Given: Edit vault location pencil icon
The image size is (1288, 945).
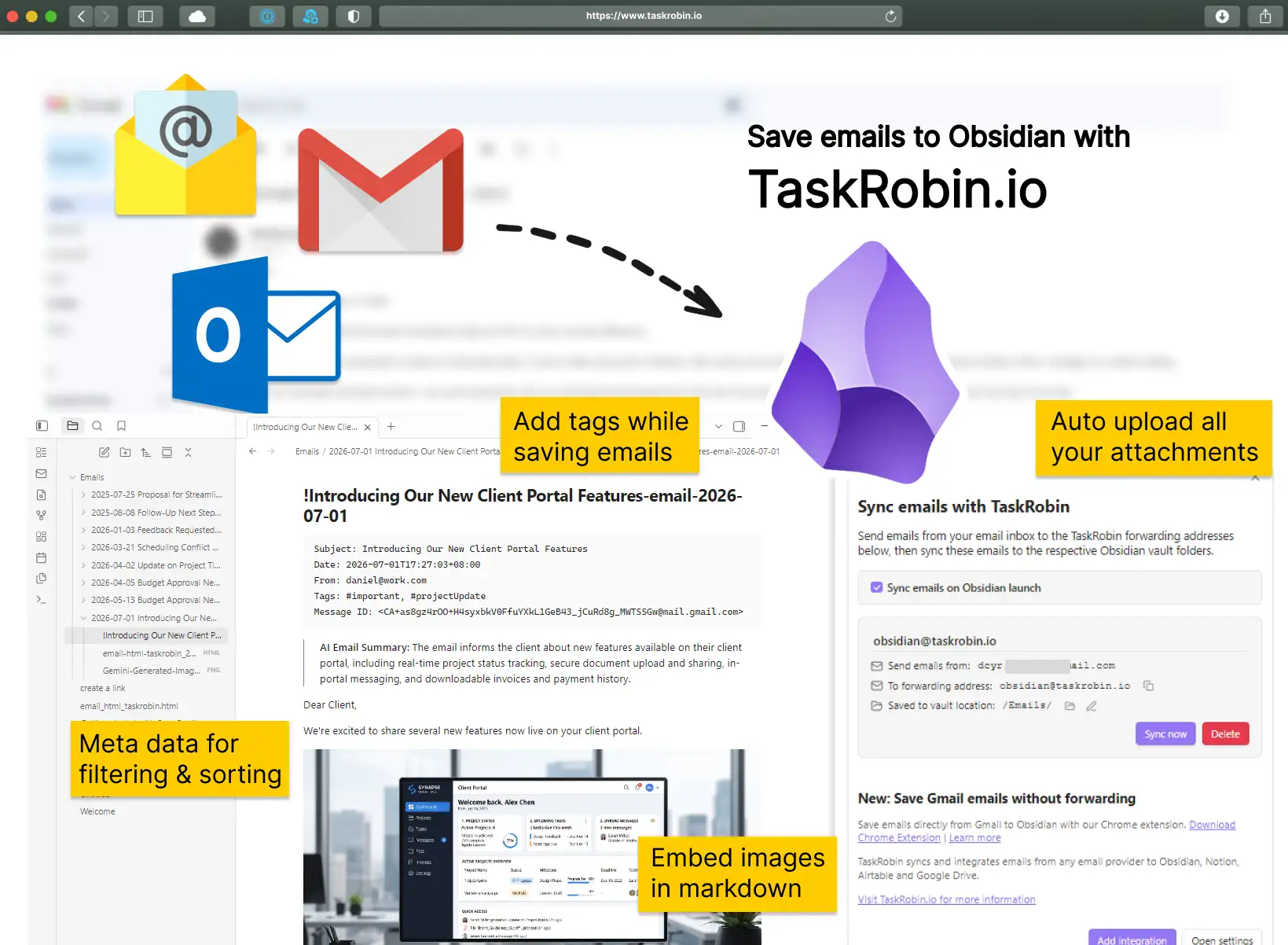Looking at the screenshot, I should (x=1092, y=706).
